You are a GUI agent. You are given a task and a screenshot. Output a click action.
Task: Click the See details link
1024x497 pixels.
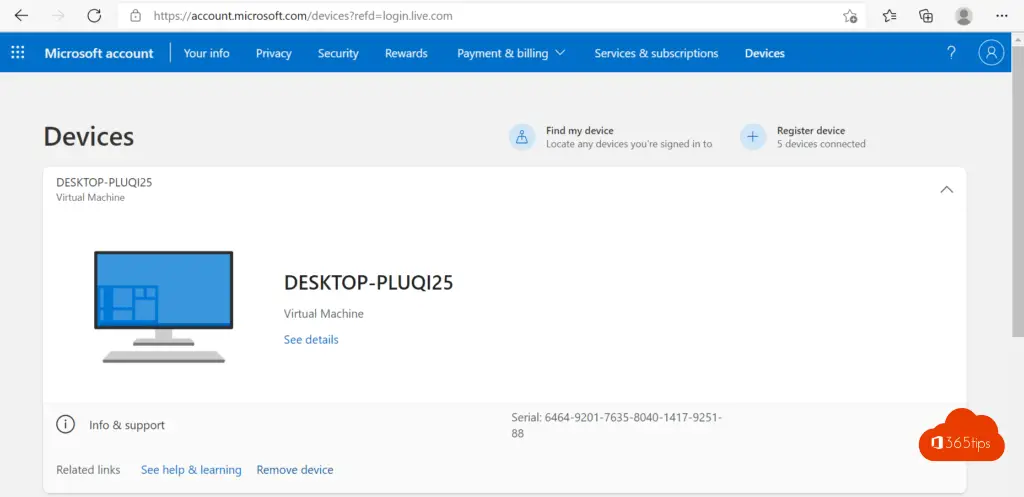click(x=311, y=340)
